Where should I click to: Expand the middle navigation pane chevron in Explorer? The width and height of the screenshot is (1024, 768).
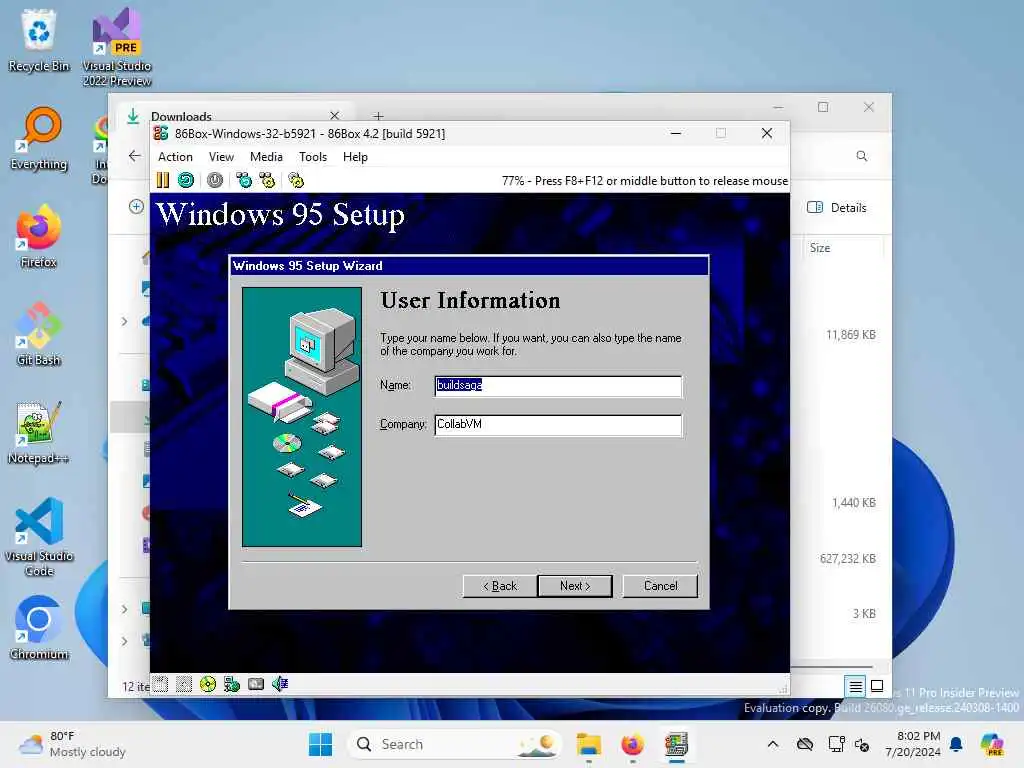tap(124, 609)
